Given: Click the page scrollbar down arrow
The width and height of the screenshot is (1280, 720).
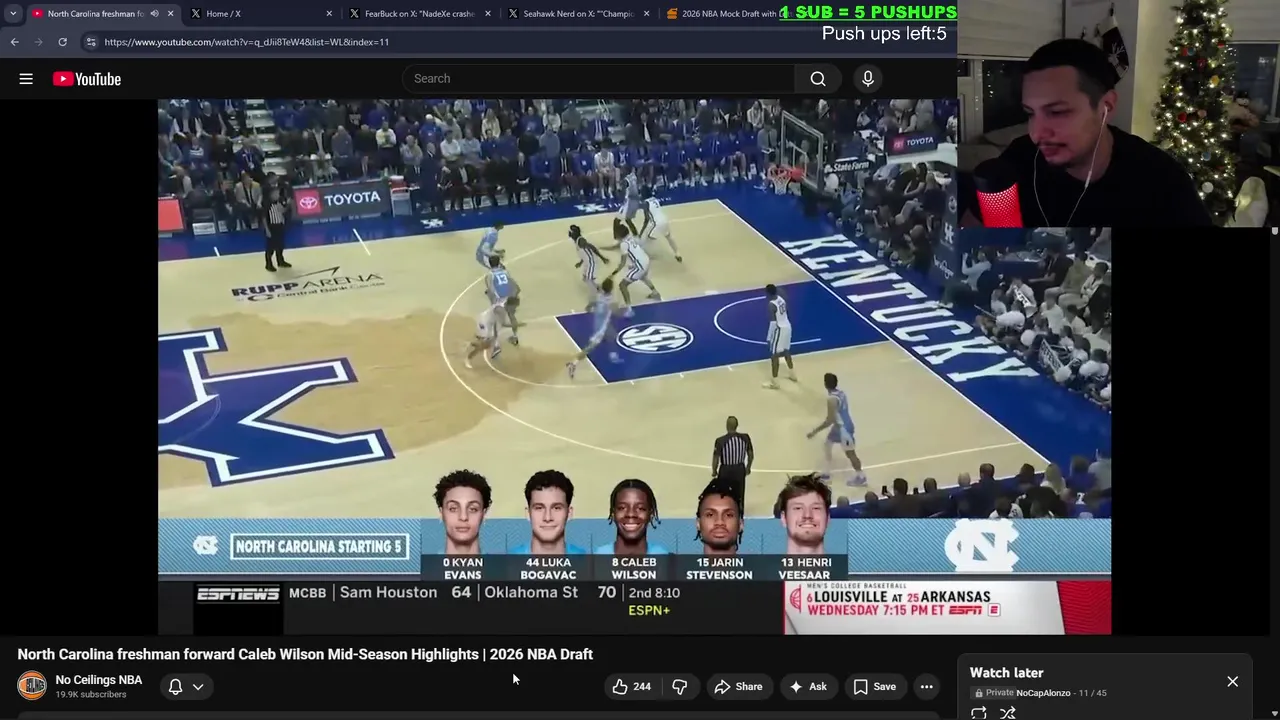Looking at the screenshot, I should pyautogui.click(x=1274, y=715).
